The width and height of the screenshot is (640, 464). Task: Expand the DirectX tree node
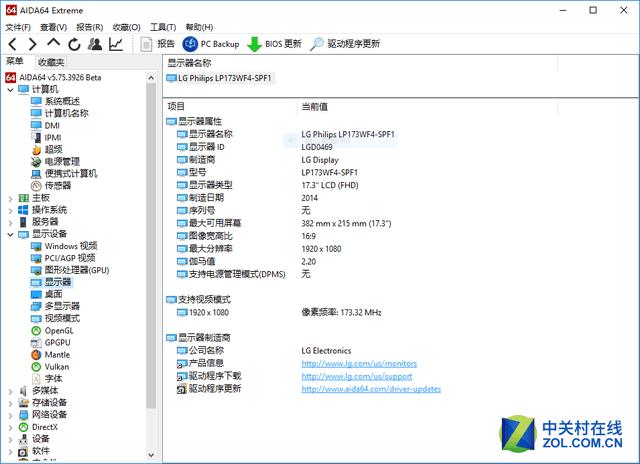(10, 428)
